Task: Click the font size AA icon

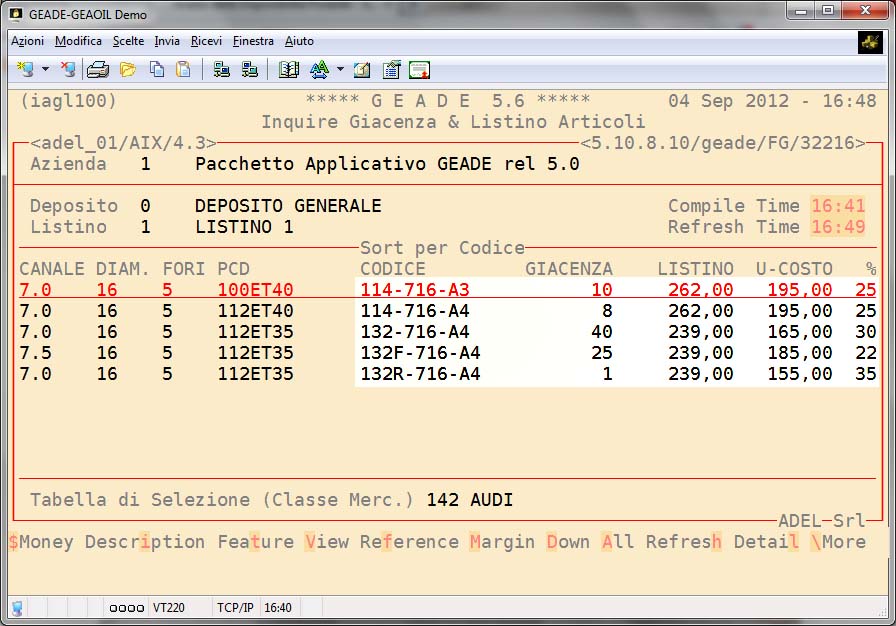Action: tap(319, 69)
